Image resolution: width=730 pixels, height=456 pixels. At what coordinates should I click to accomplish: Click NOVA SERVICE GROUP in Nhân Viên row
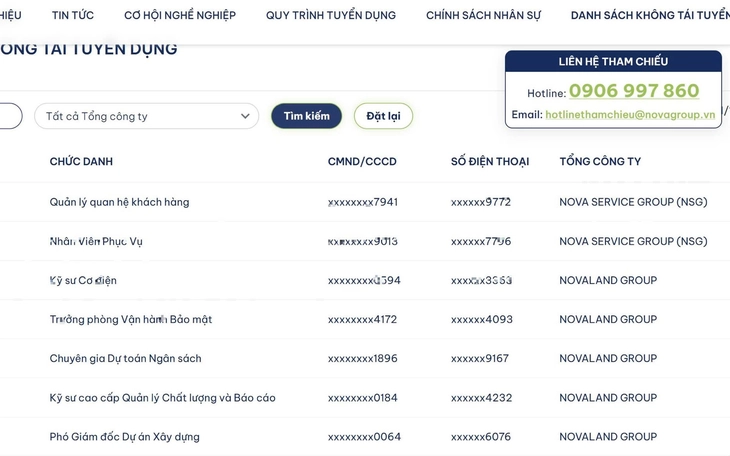point(633,241)
